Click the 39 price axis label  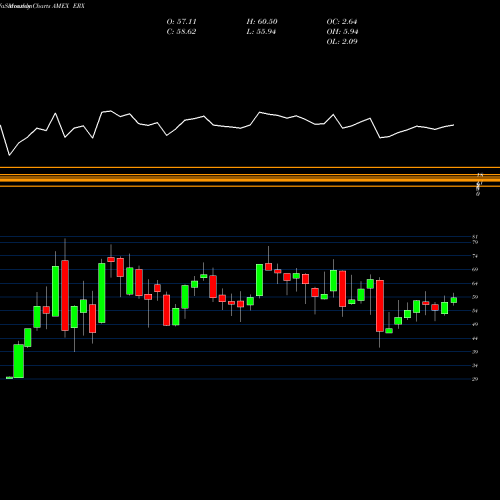click(475, 352)
